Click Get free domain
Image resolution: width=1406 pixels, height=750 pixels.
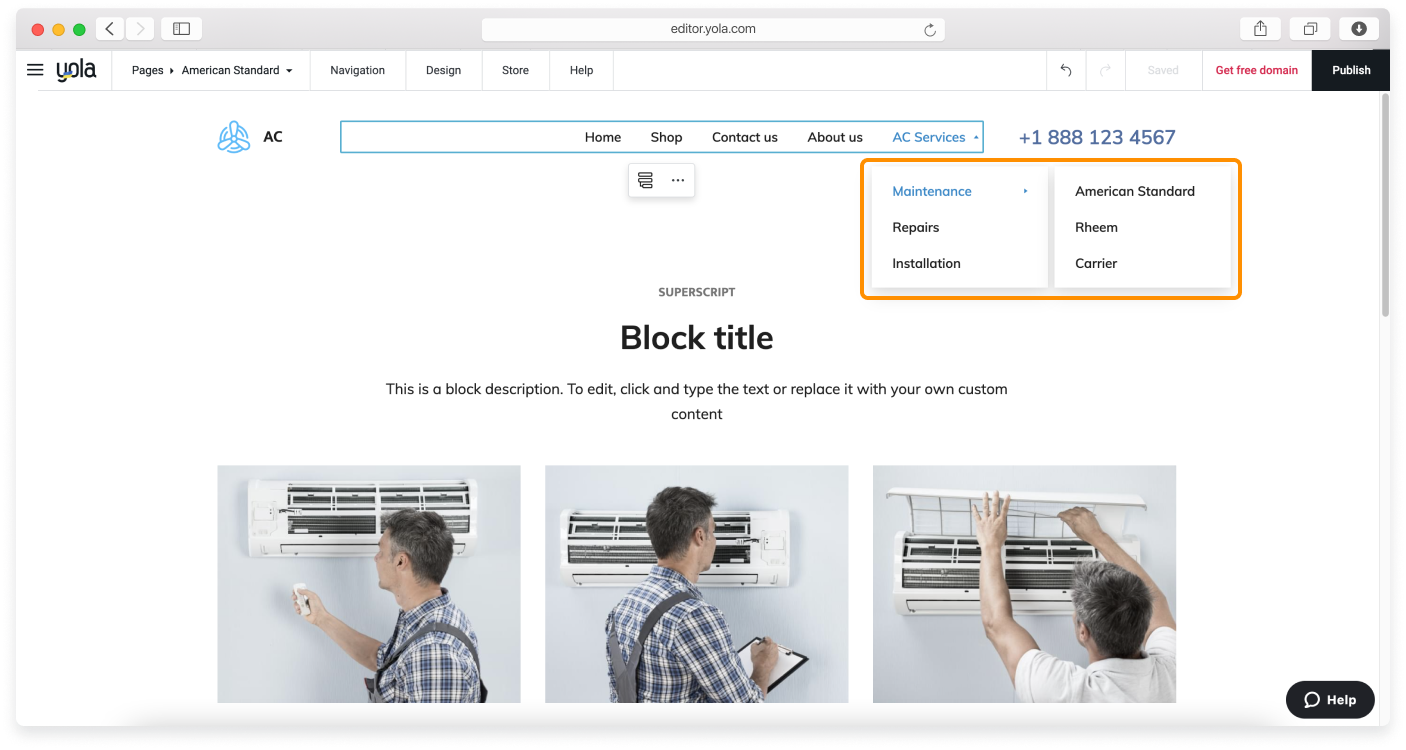pyautogui.click(x=1256, y=70)
